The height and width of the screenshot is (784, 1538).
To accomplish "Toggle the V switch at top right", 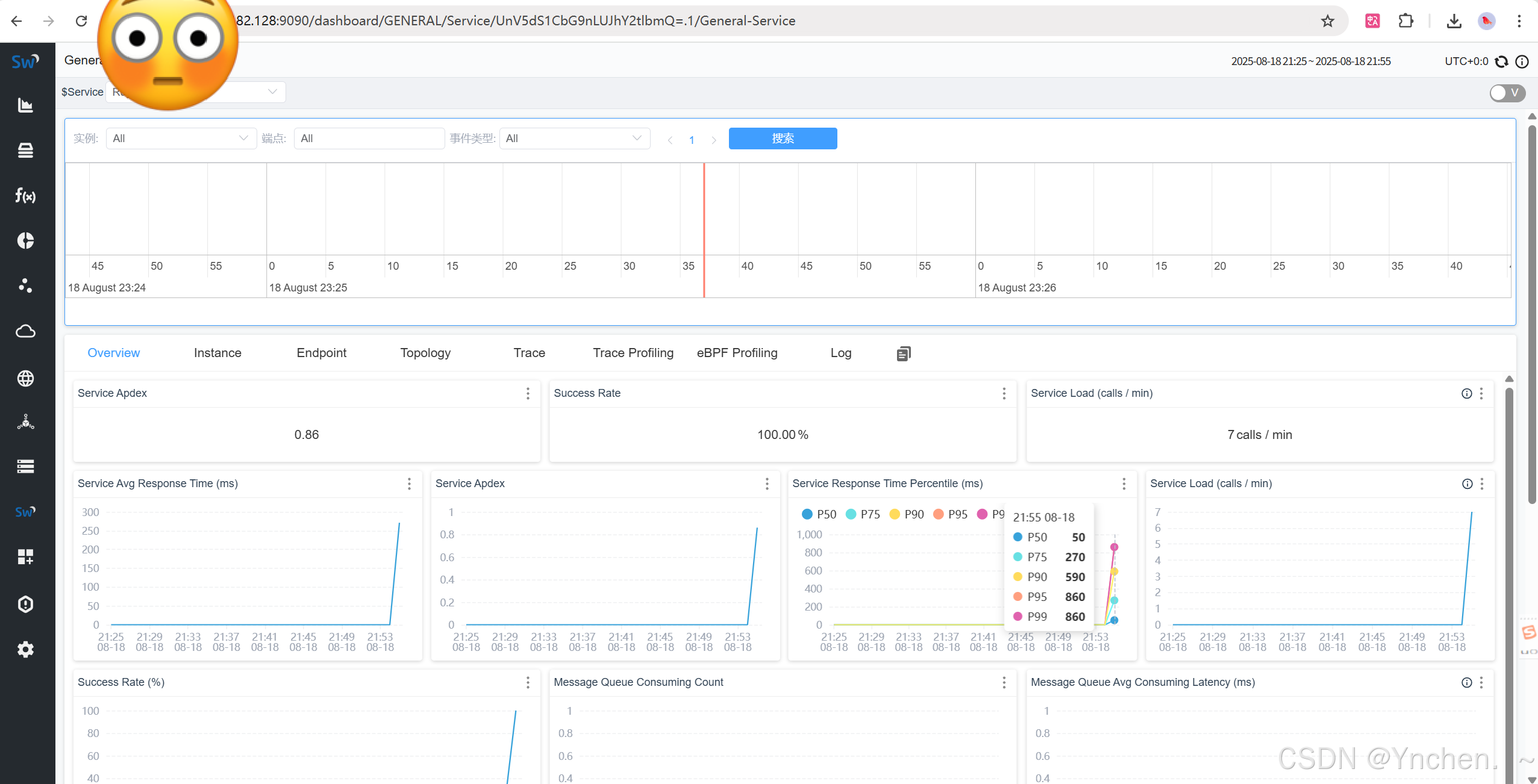I will click(1506, 93).
